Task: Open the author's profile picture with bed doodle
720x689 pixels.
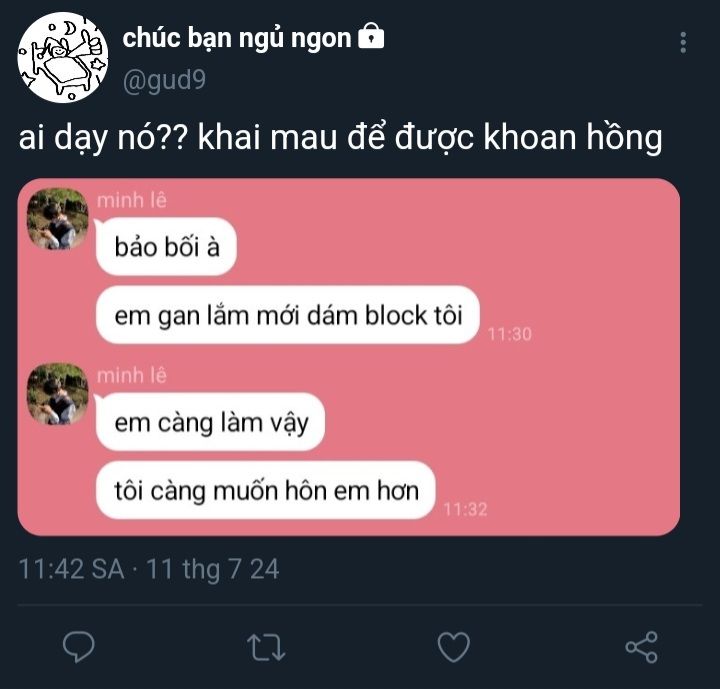Action: [63, 57]
